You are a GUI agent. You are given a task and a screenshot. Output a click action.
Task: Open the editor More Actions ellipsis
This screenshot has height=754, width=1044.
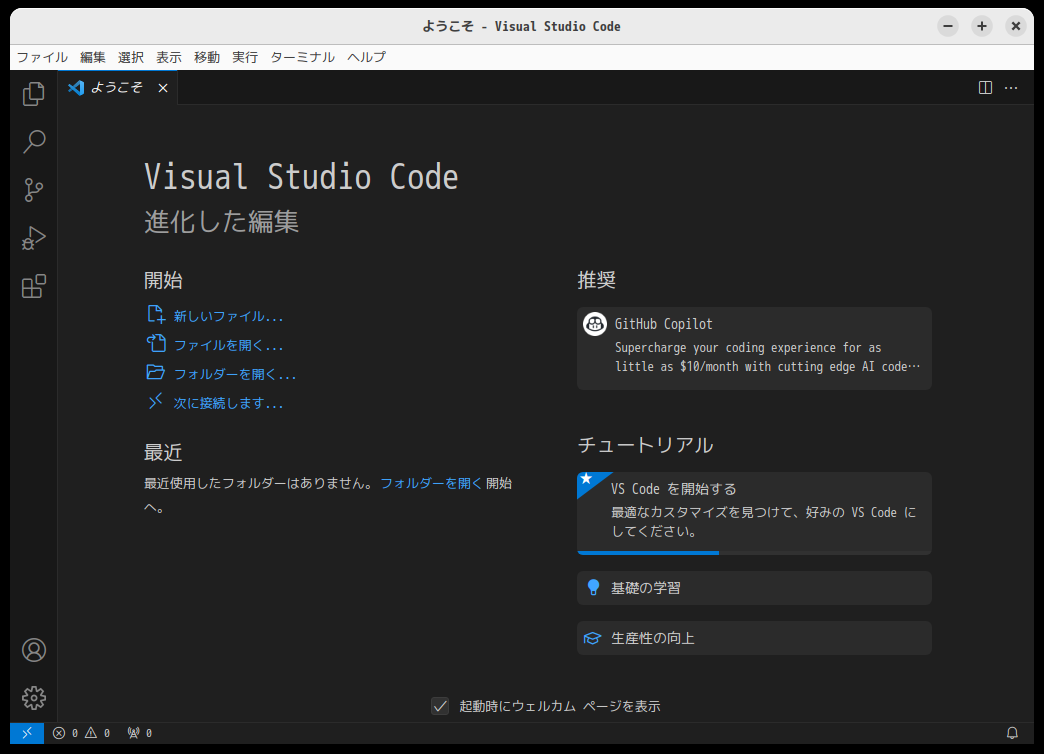coord(1011,88)
